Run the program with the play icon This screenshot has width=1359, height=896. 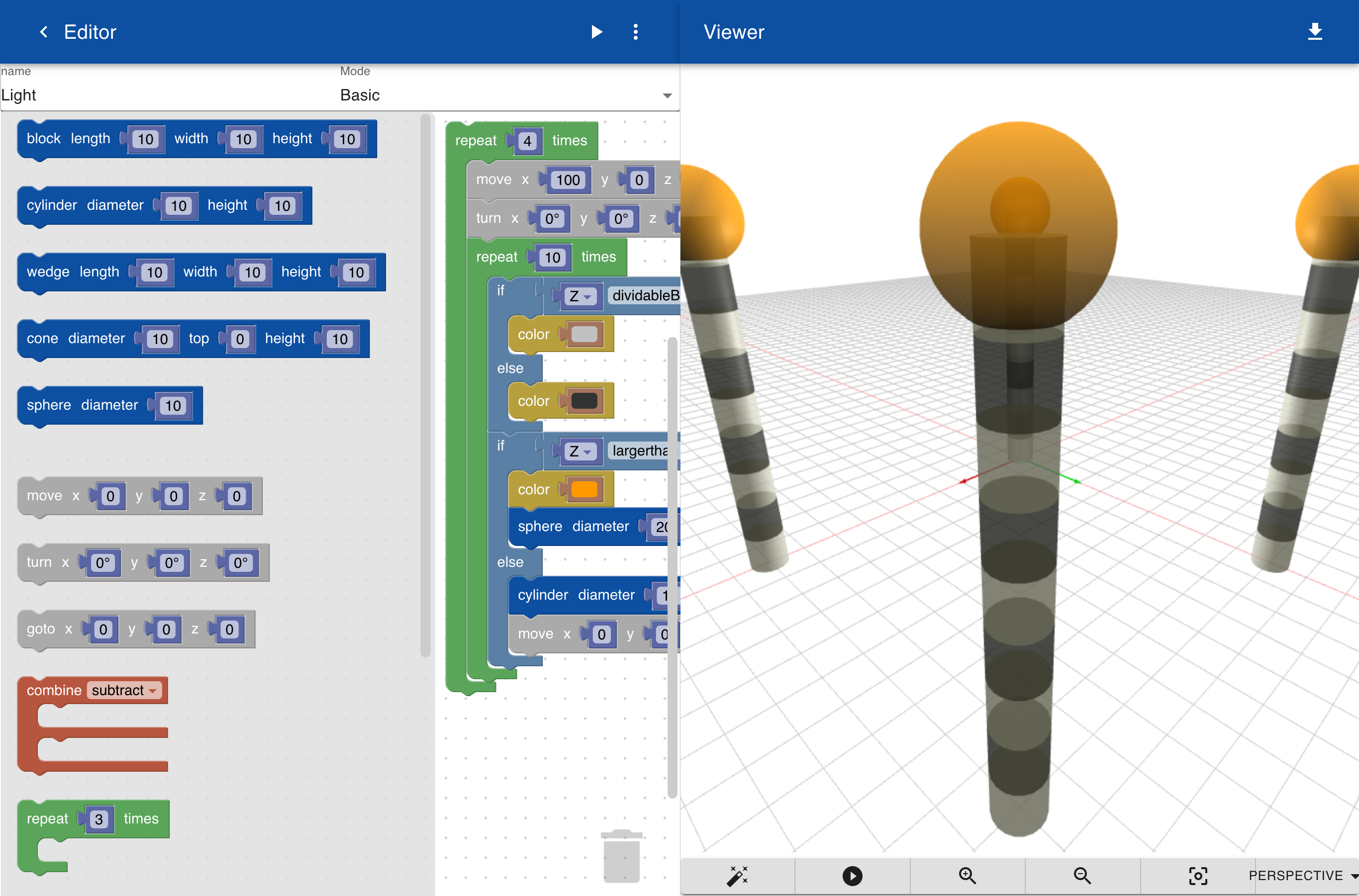click(x=596, y=32)
